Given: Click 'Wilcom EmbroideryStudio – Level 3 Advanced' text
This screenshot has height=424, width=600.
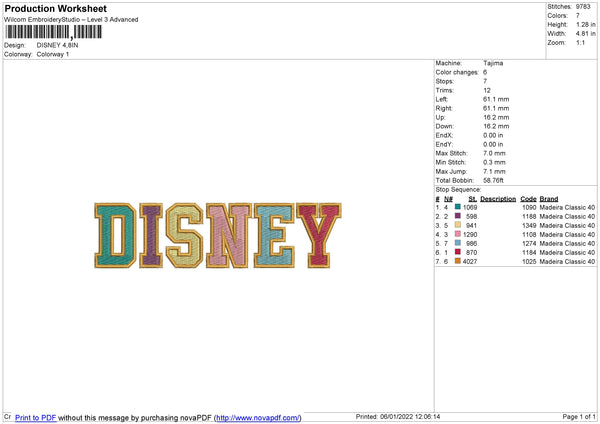Looking at the screenshot, I should pyautogui.click(x=71, y=20).
